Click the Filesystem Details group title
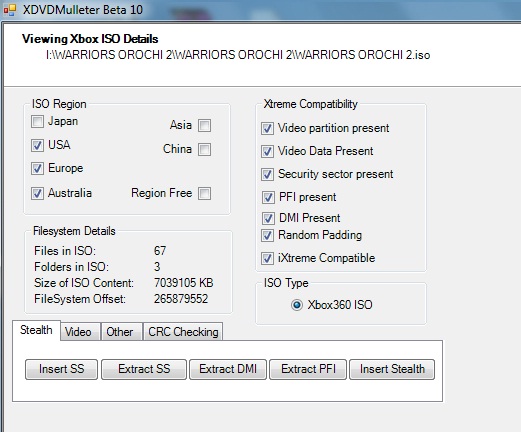The image size is (521, 432). click(x=74, y=231)
